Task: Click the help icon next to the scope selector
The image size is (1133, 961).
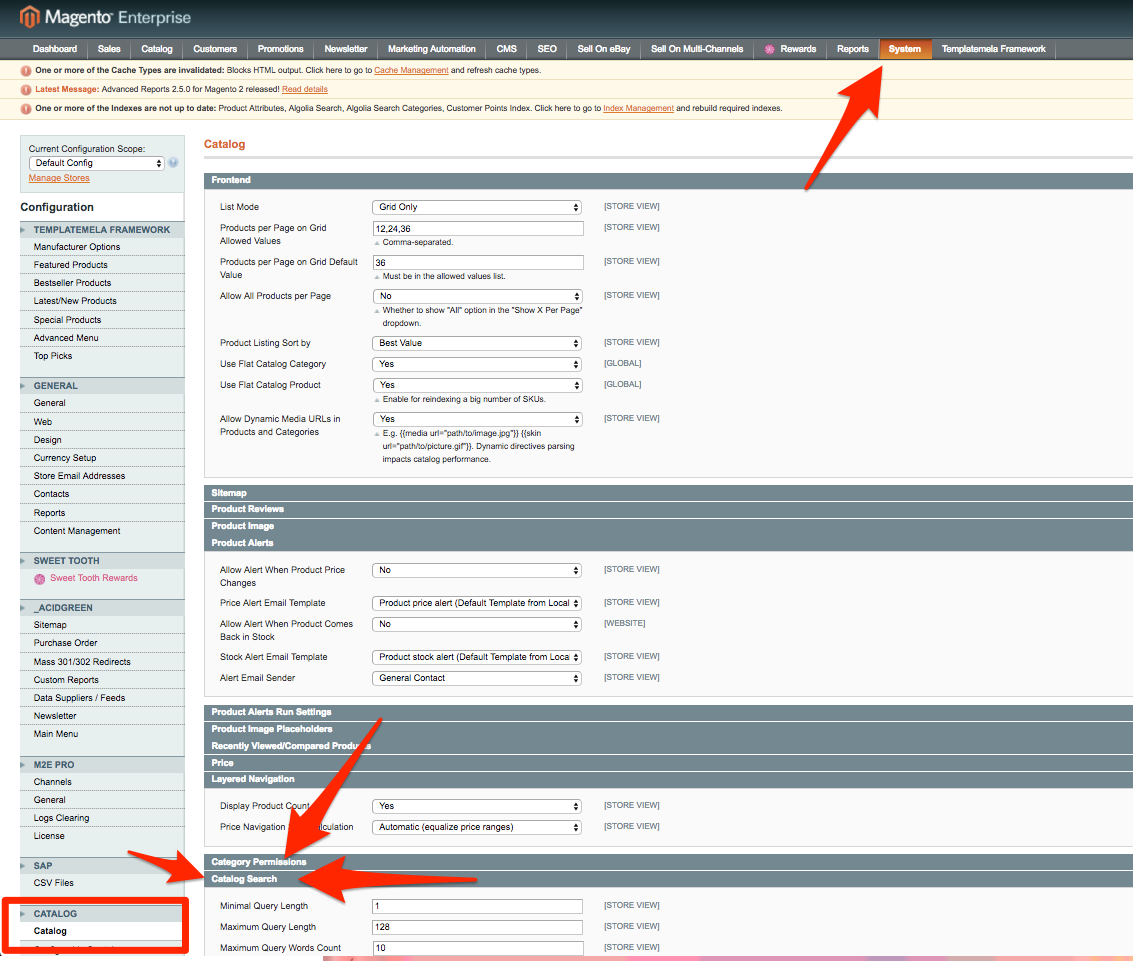Action: click(173, 163)
